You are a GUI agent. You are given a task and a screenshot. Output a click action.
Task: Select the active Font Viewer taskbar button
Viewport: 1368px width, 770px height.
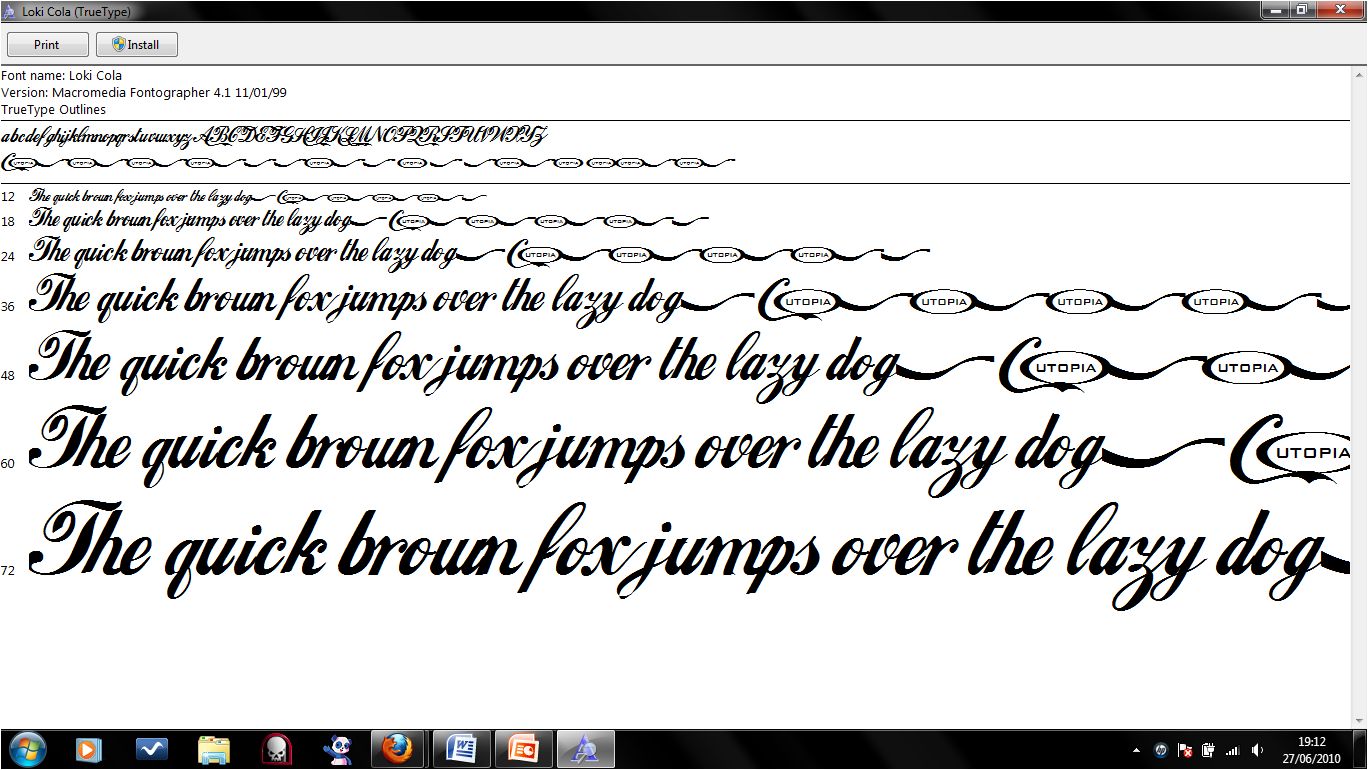click(585, 748)
